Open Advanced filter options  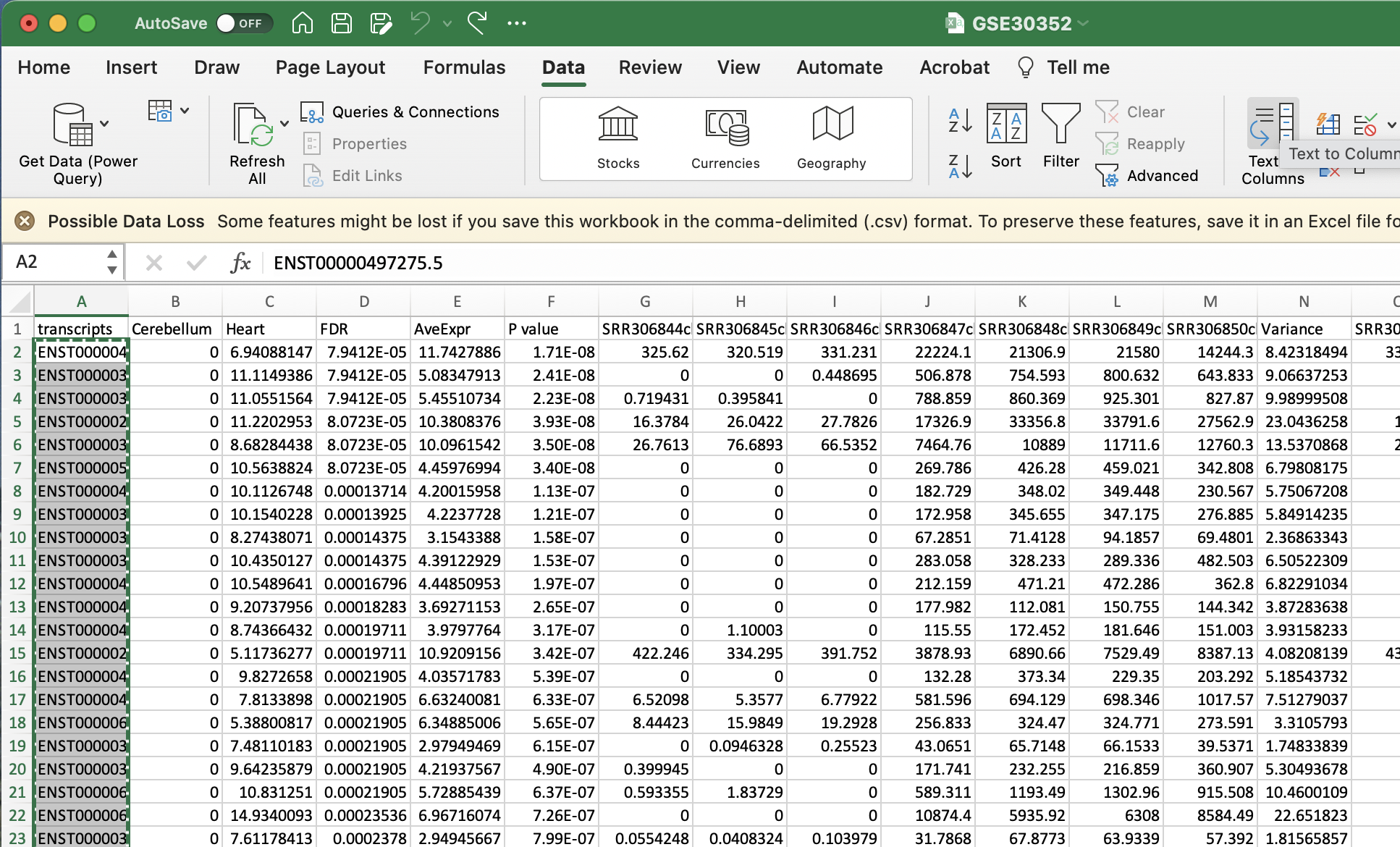click(x=1147, y=176)
